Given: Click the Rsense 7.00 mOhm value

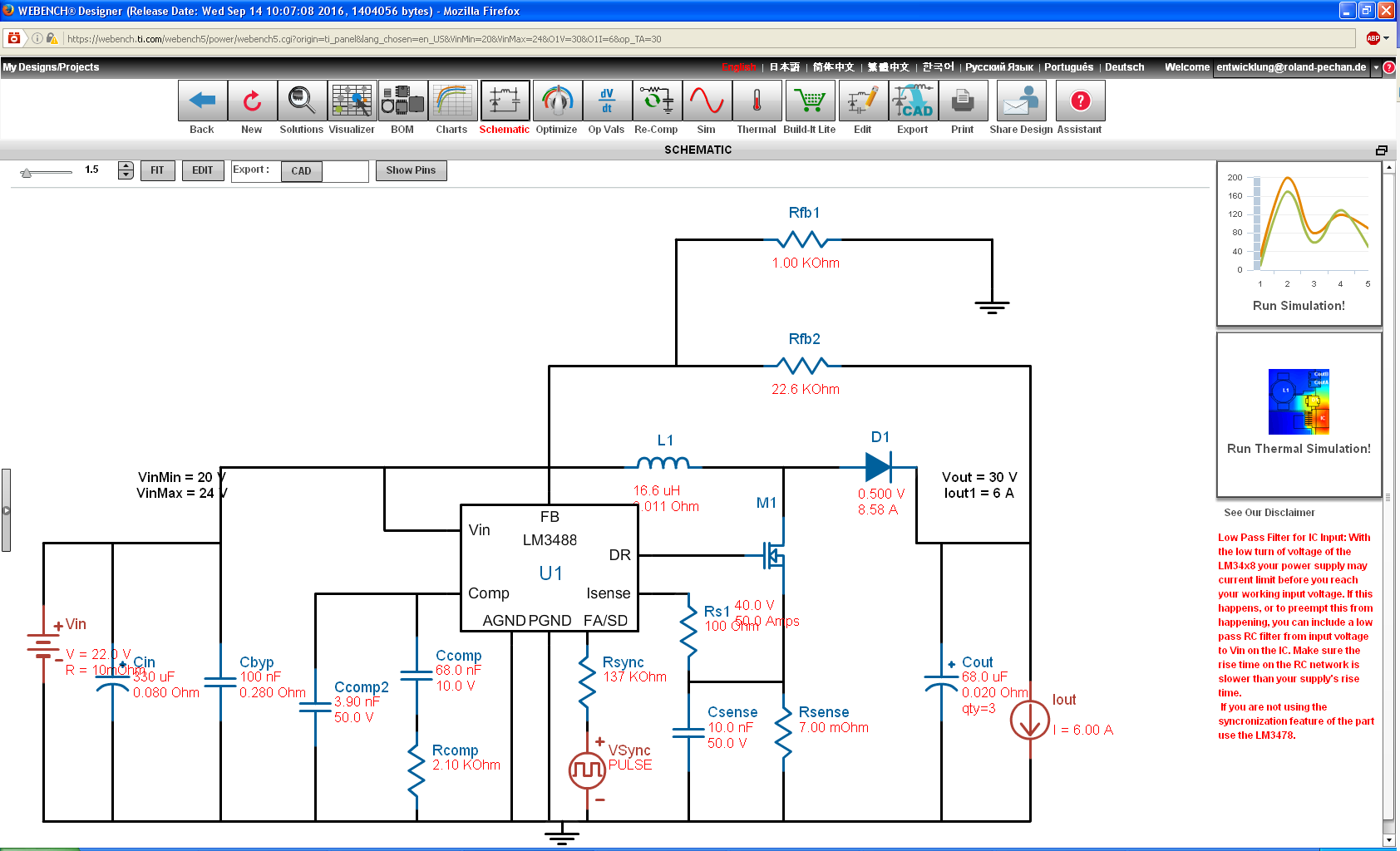Looking at the screenshot, I should [x=834, y=728].
